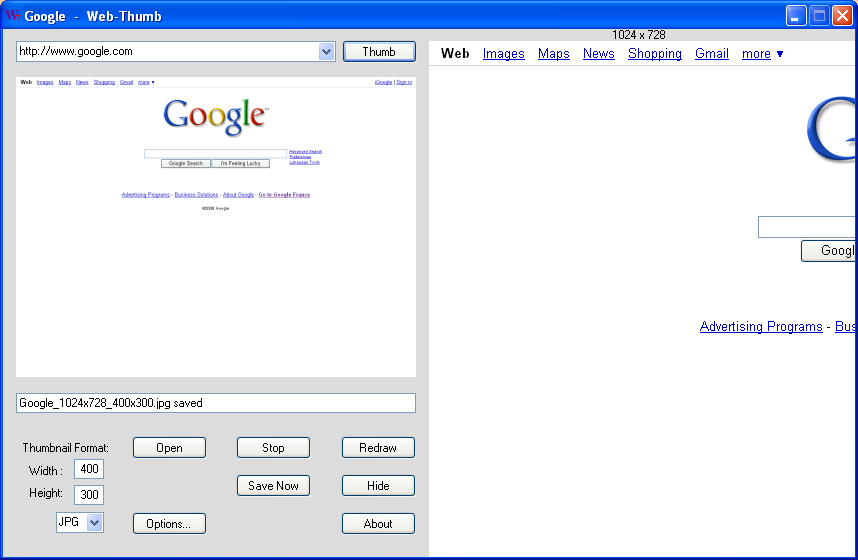Click the Web-Thumb app icon in title bar
The image size is (858, 560).
pos(12,15)
